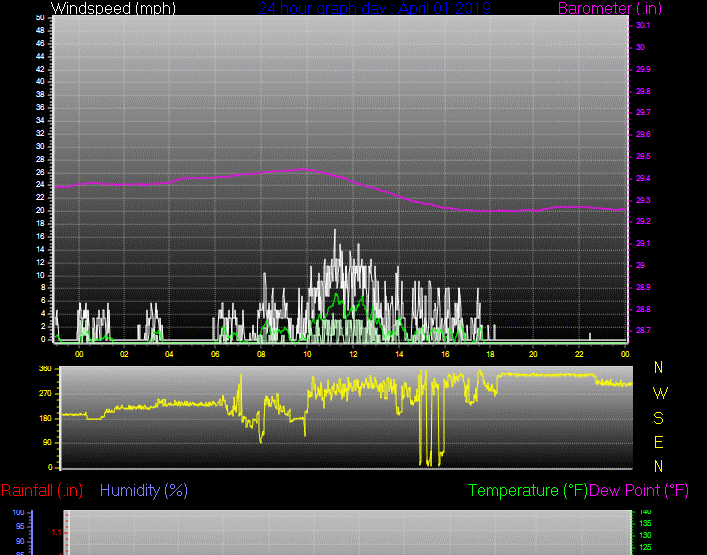Screen dimensions: 707x555
Task: Click the 30.1 barometer axis value
Action: click(x=643, y=26)
